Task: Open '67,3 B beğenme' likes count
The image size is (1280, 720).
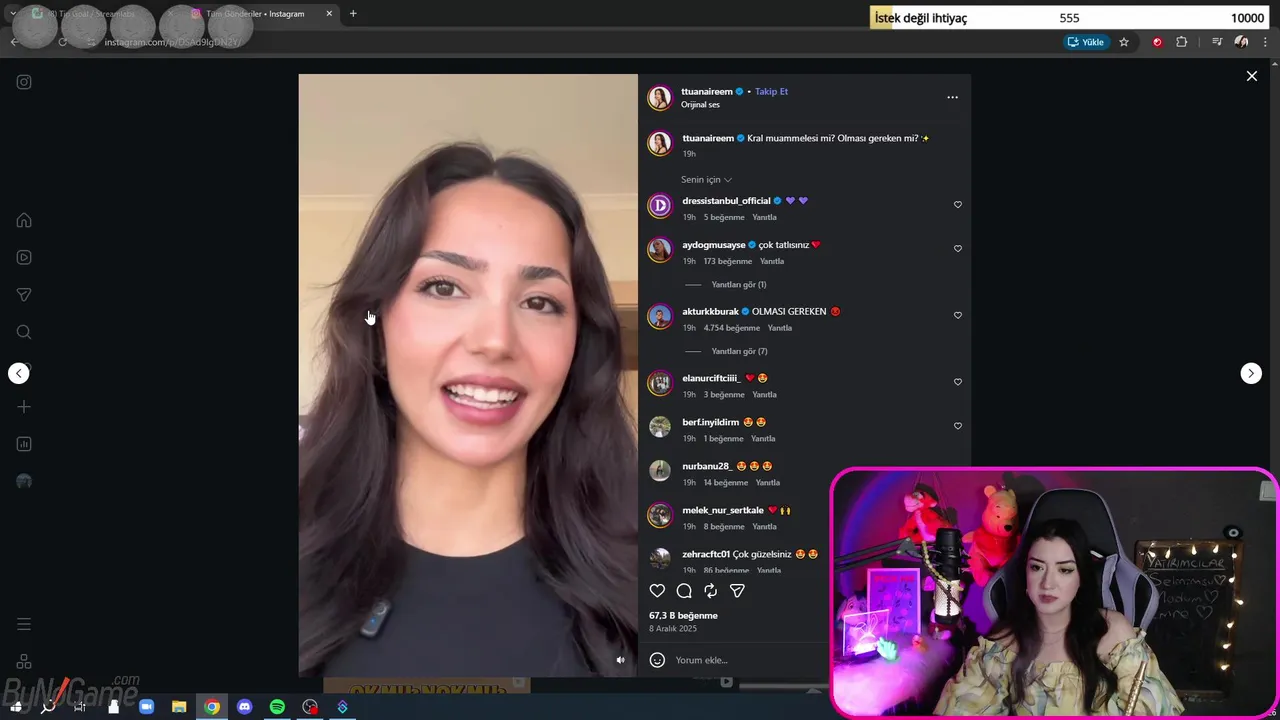Action: point(683,616)
